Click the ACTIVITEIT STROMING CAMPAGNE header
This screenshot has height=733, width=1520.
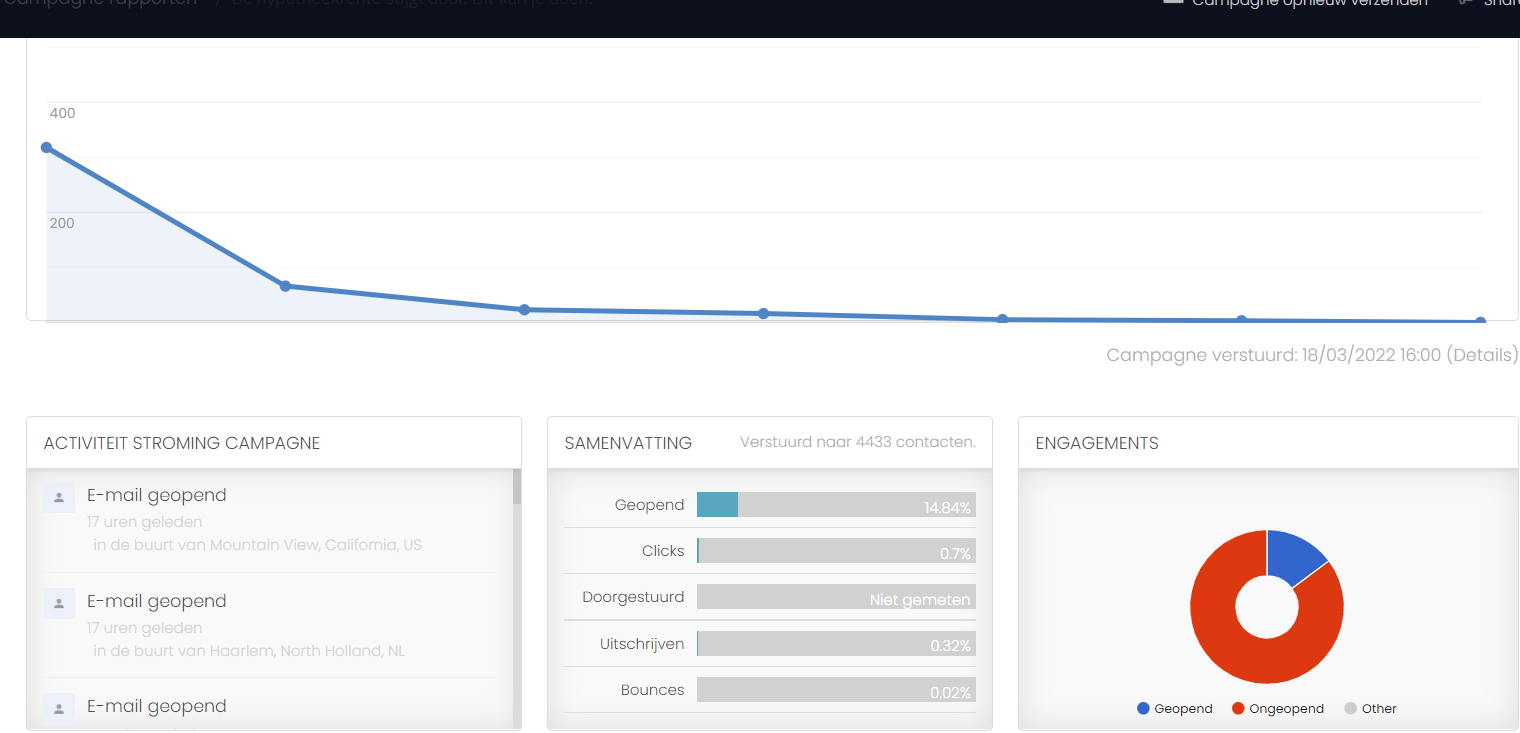182,443
